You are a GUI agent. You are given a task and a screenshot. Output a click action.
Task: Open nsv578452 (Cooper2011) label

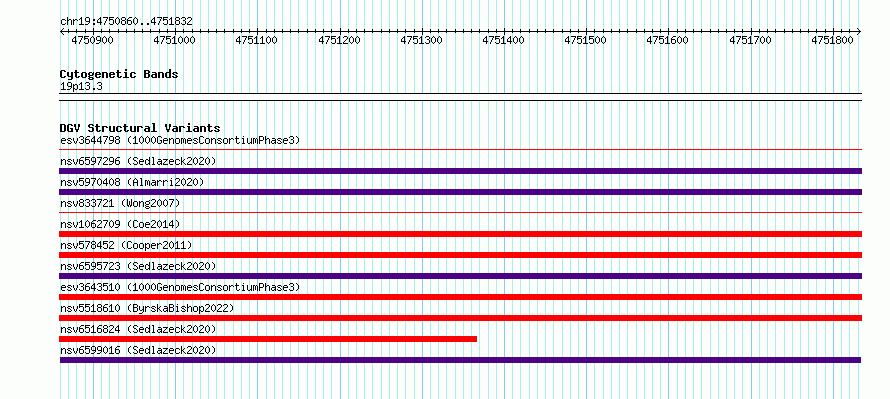pyautogui.click(x=126, y=245)
